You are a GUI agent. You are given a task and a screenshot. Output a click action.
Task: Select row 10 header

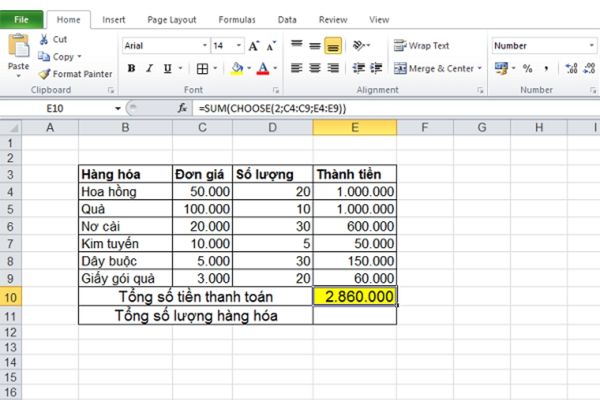click(x=10, y=297)
